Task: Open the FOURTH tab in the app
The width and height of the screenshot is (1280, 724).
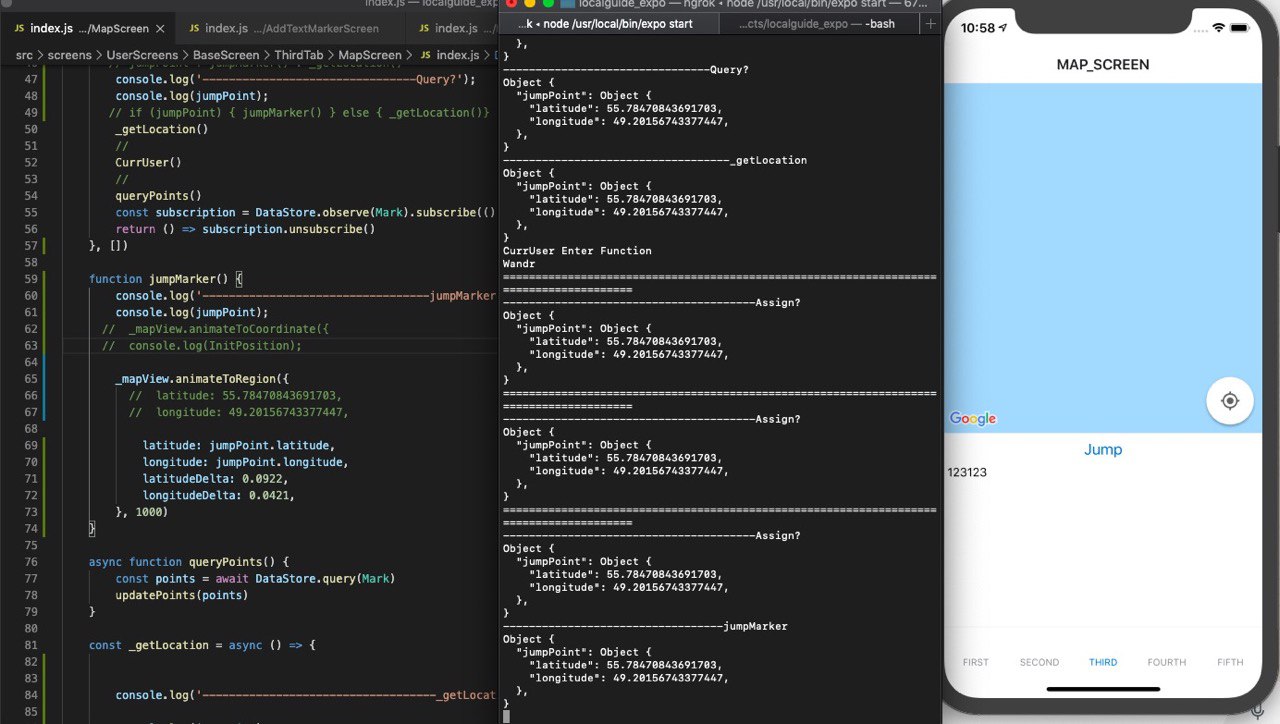Action: [x=1167, y=662]
